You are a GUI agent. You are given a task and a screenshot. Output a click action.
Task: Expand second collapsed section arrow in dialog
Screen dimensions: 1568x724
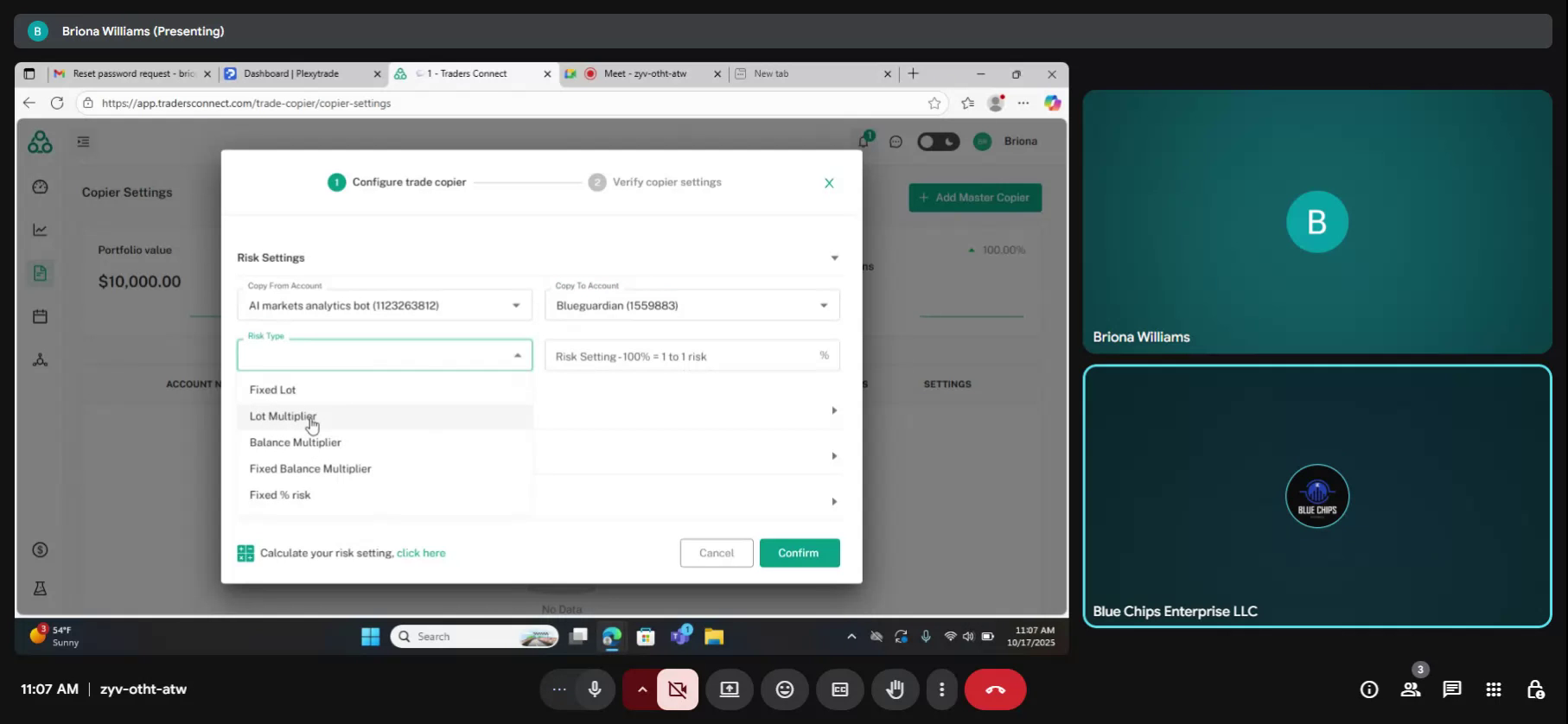(834, 456)
